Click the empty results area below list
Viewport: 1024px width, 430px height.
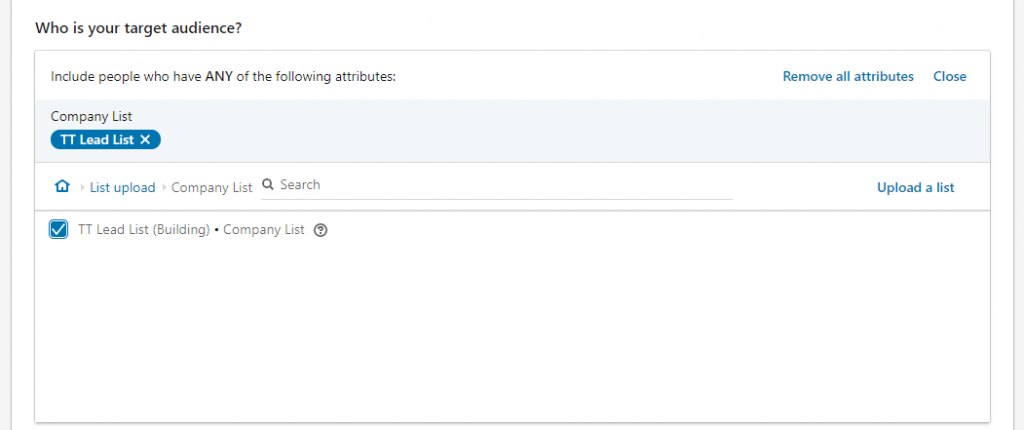point(512,333)
